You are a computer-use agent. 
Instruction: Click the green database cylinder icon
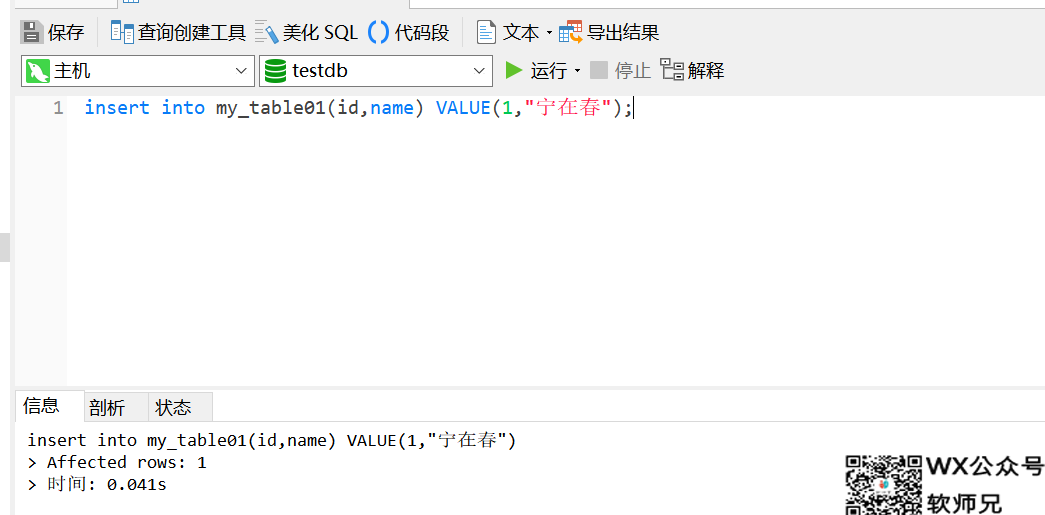(x=275, y=71)
